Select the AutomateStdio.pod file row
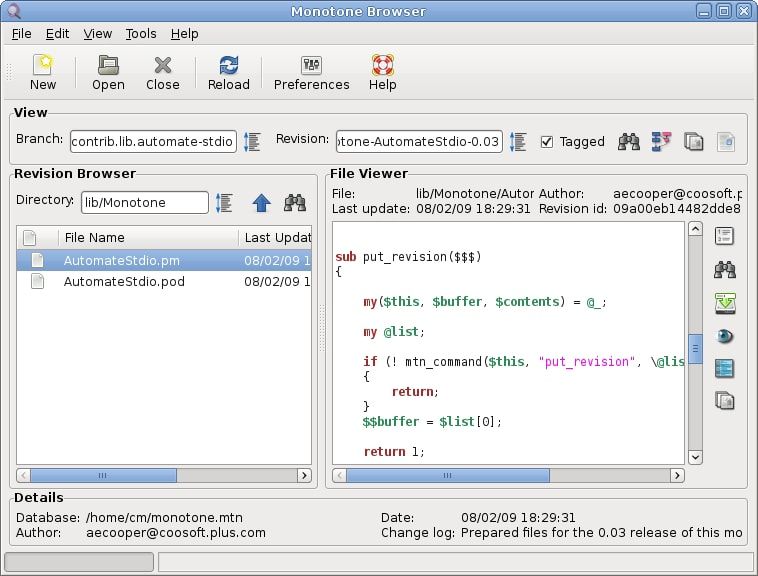Screen dimensions: 758x576 pos(124,282)
